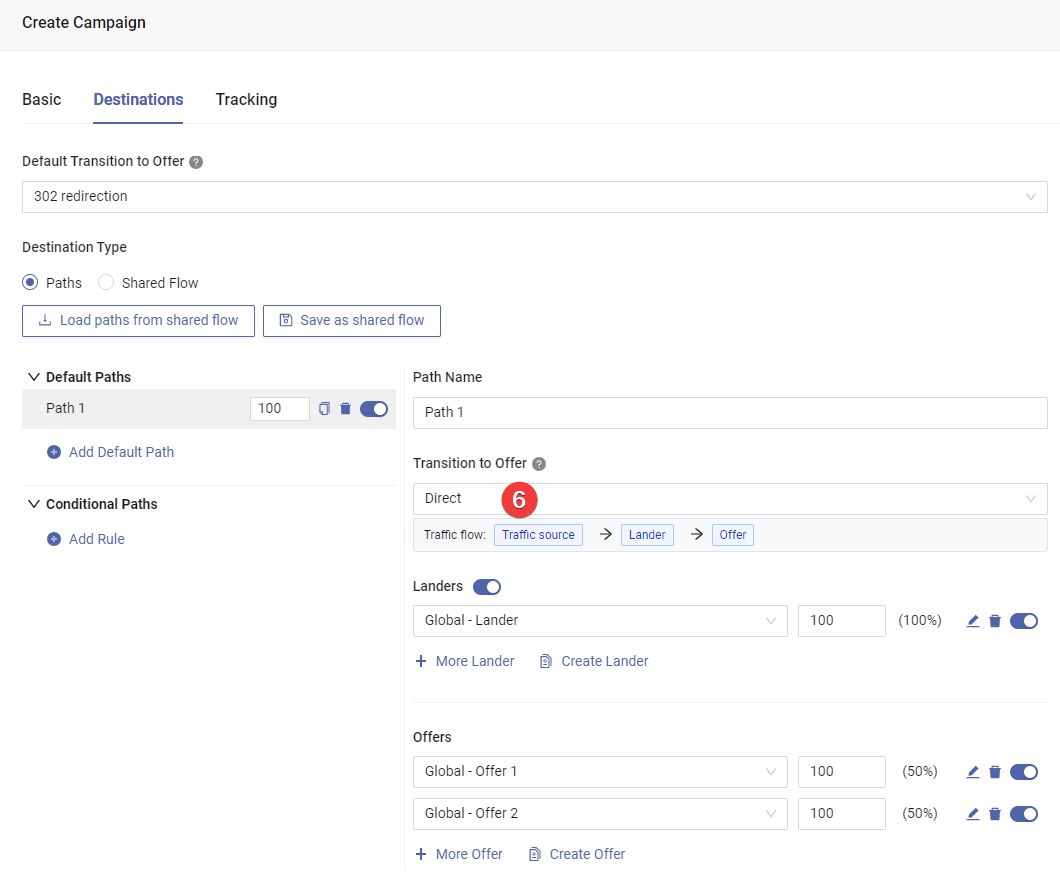Viewport: 1060px width, 876px height.
Task: Edit Global - Offer 2 with pencil icon
Action: 973,814
